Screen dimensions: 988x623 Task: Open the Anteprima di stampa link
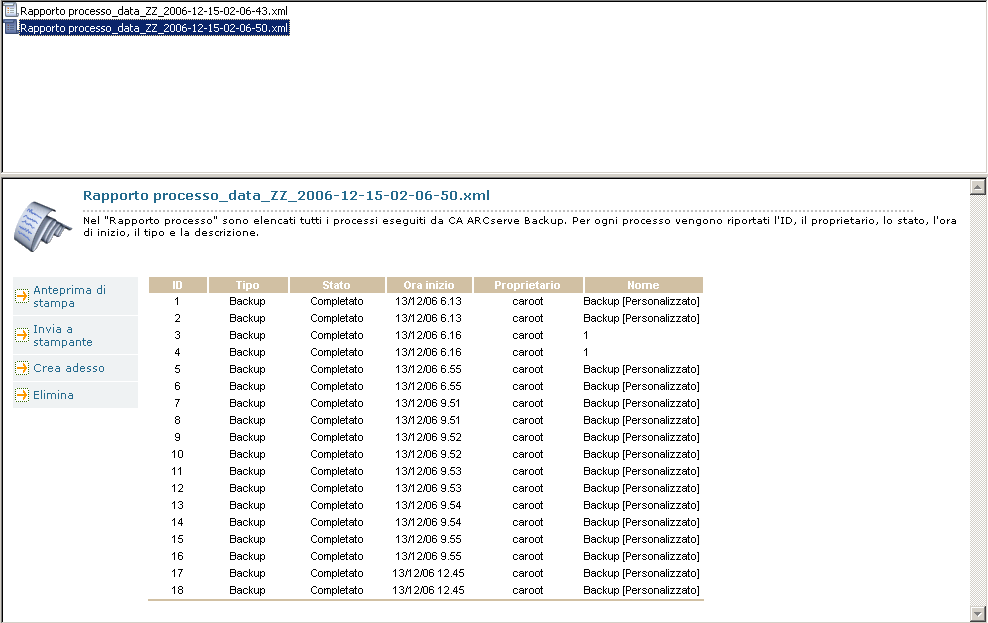pos(69,296)
